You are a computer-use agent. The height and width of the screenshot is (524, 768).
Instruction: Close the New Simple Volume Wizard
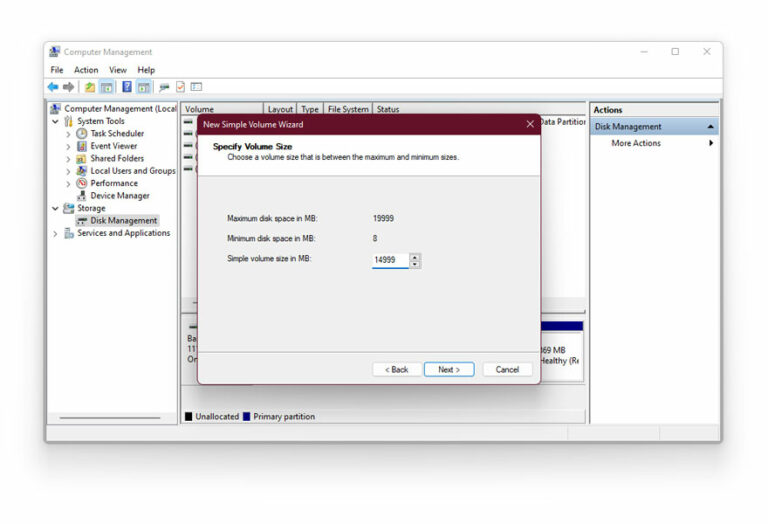[530, 124]
